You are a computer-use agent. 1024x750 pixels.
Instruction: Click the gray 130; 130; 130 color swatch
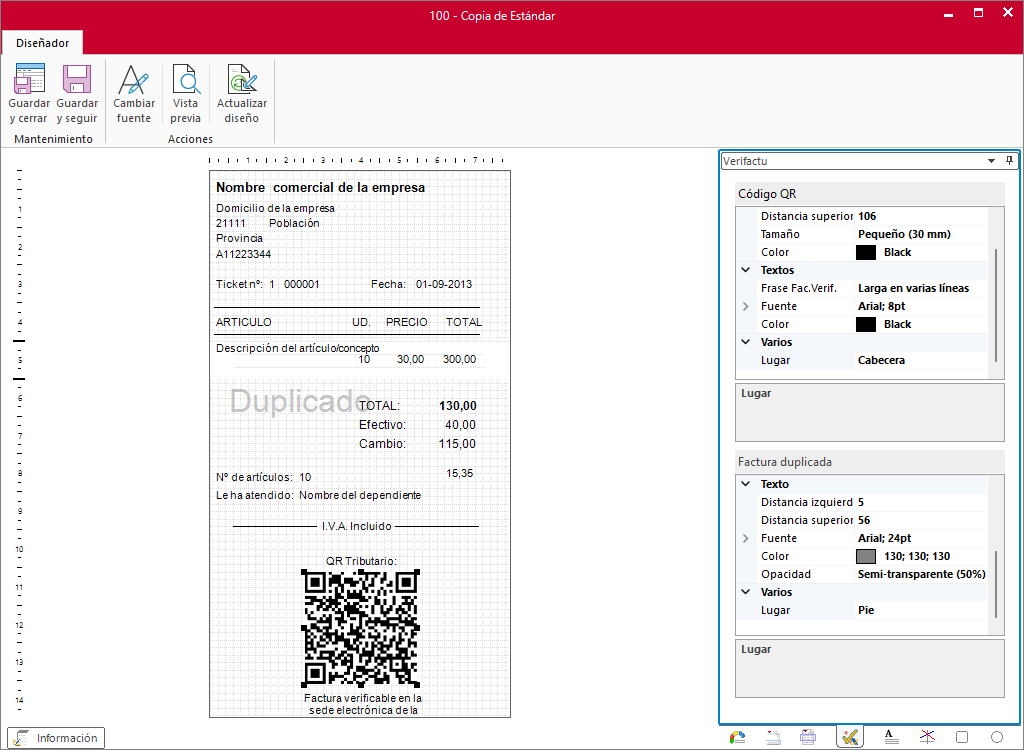click(866, 556)
